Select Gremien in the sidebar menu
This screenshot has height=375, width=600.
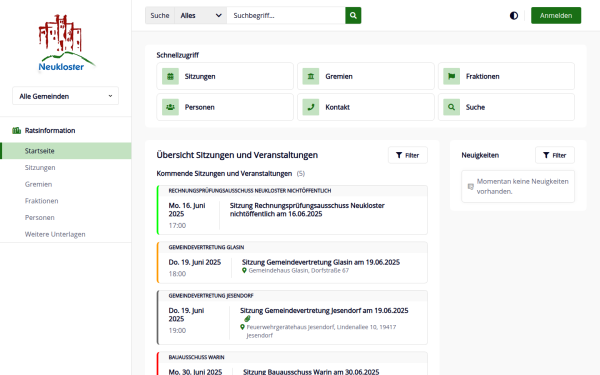click(38, 184)
